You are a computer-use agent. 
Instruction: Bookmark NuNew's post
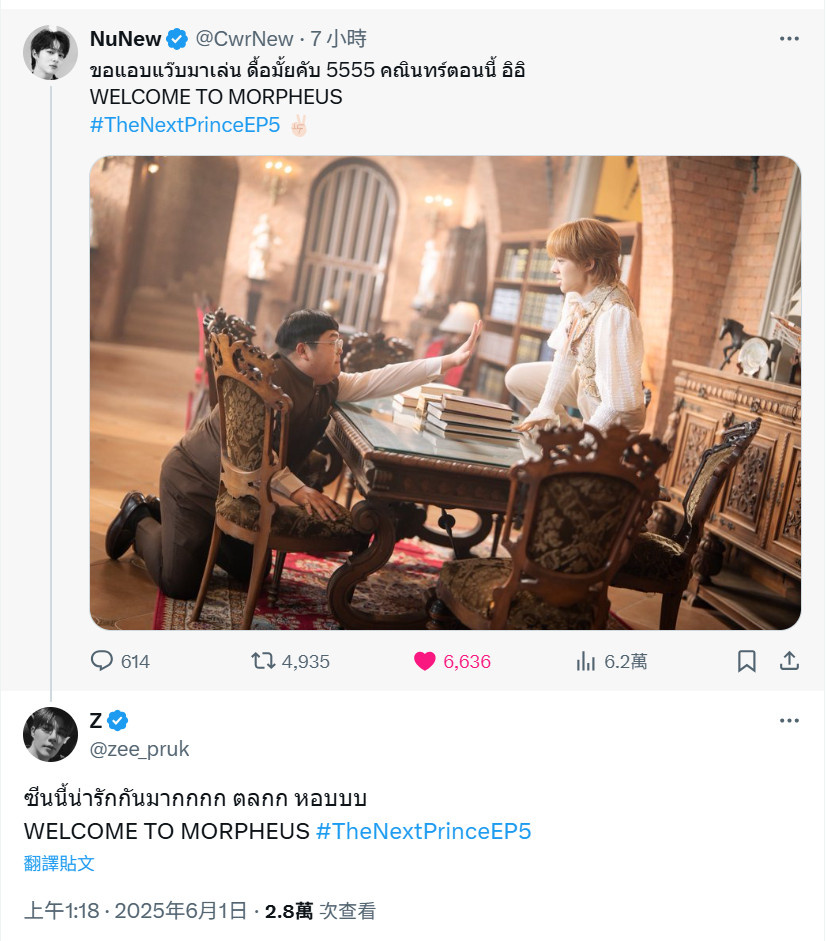click(x=746, y=661)
